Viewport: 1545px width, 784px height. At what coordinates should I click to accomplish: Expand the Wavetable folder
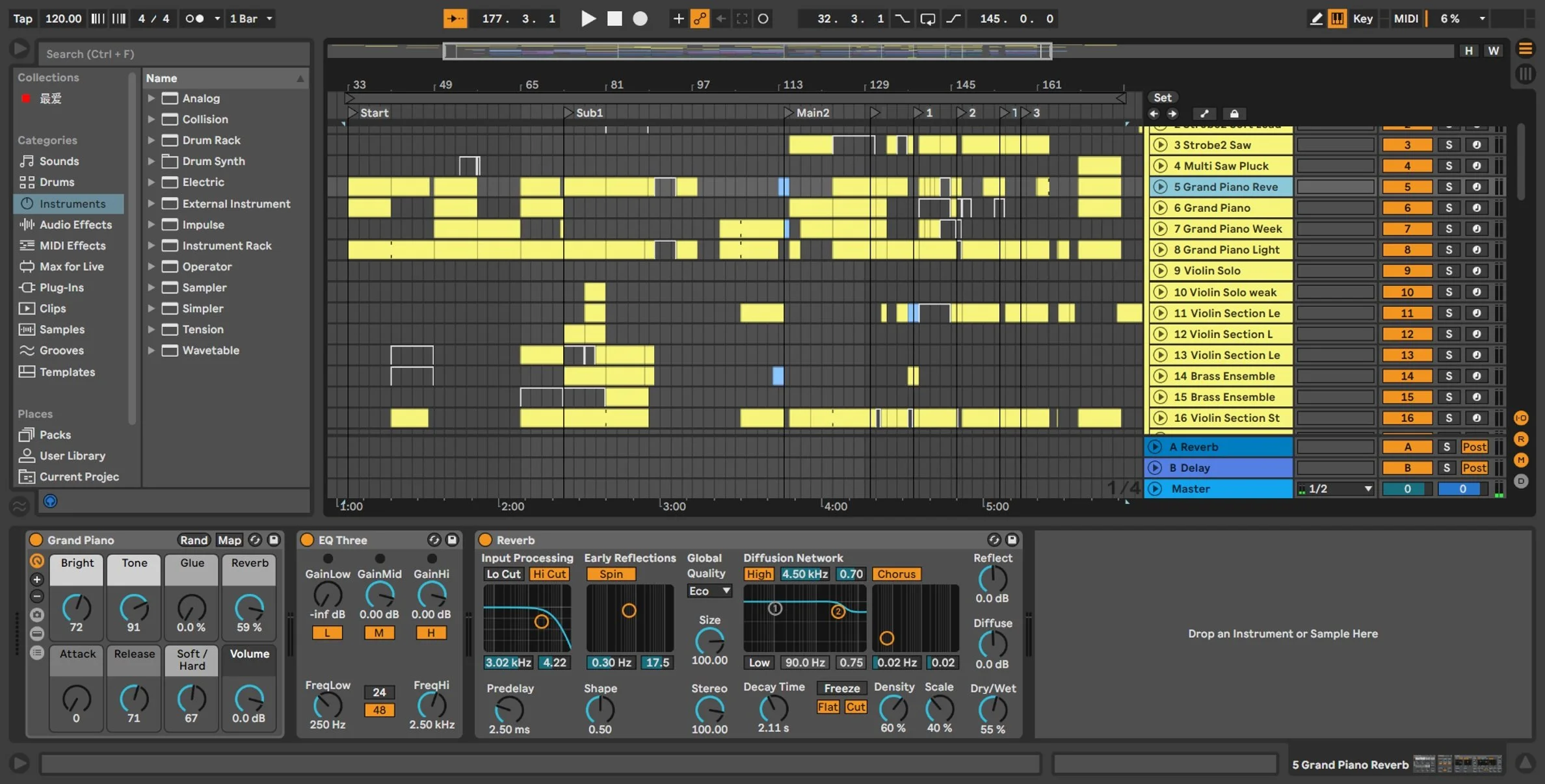151,350
